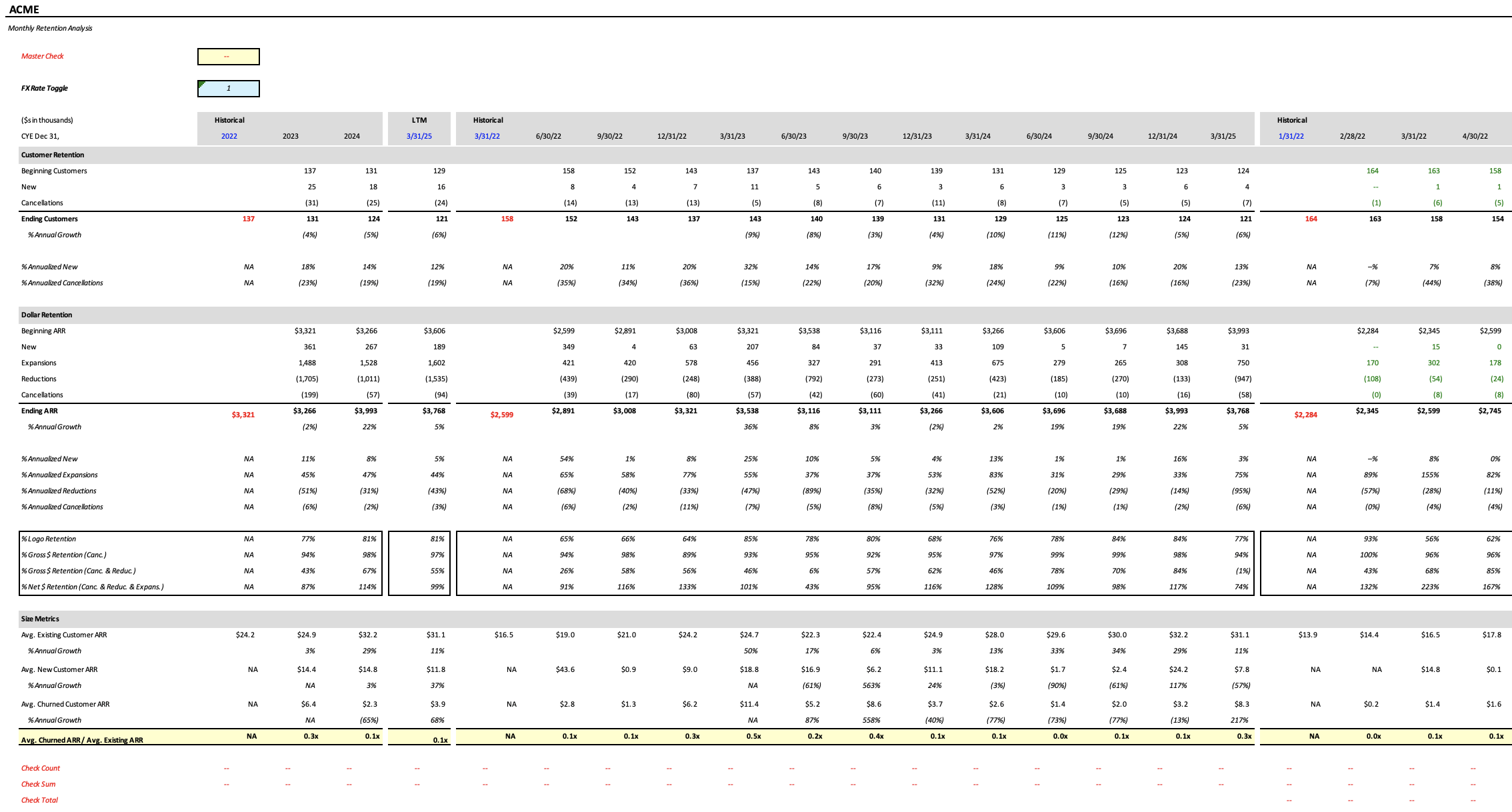Viewport: 1512px width, 812px height.
Task: Select the % Logo Retention row label
Action: pyautogui.click(x=48, y=539)
